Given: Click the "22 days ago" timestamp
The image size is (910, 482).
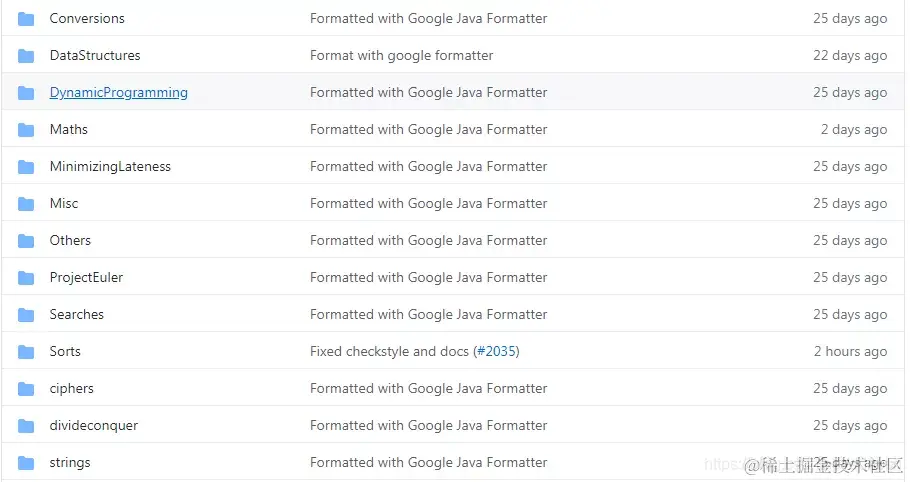Looking at the screenshot, I should point(850,56).
